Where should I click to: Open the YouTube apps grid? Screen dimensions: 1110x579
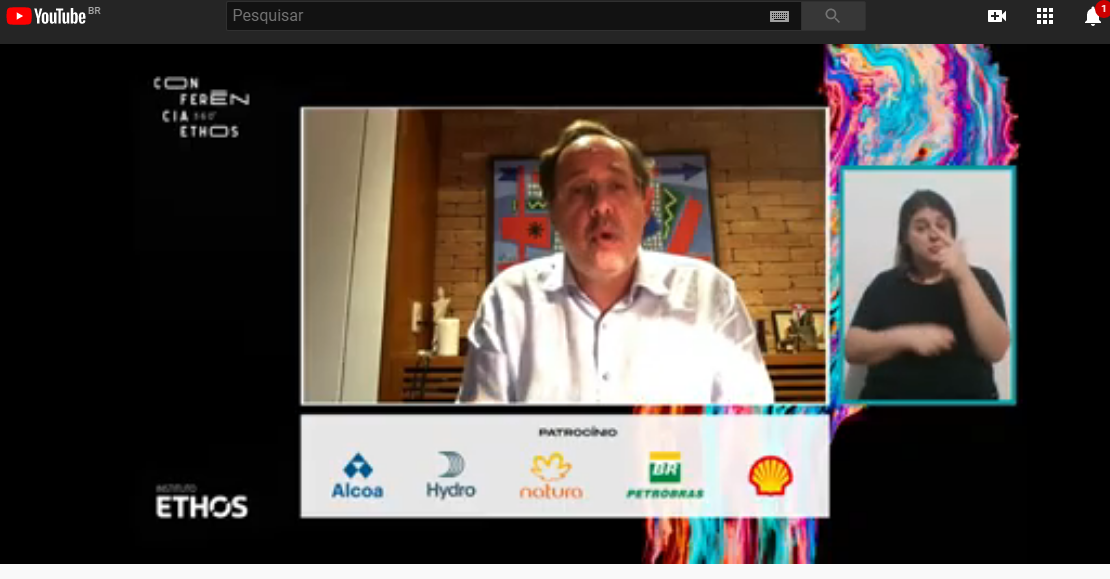1045,16
